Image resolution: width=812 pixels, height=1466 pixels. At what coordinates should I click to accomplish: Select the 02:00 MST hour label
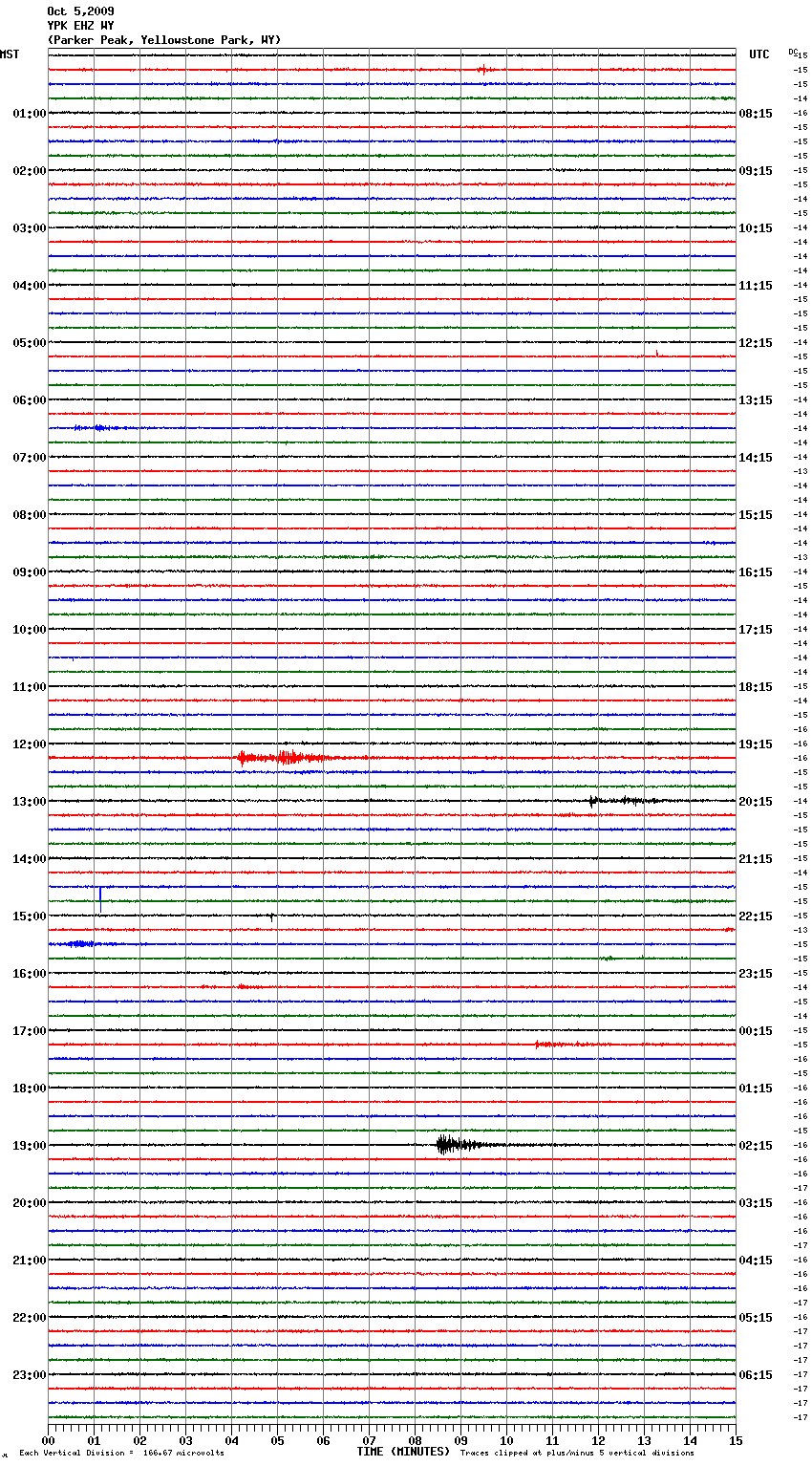pos(30,171)
